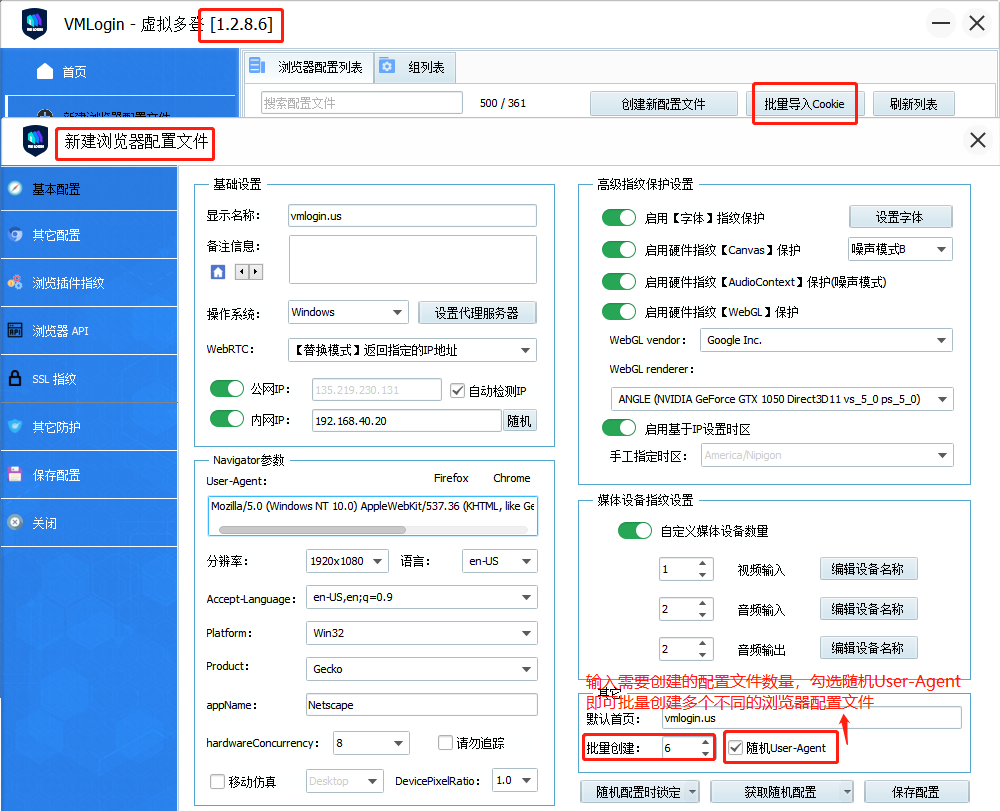This screenshot has height=811, width=1000.
Task: Click the 批量导入Cookie button
Action: coord(804,104)
